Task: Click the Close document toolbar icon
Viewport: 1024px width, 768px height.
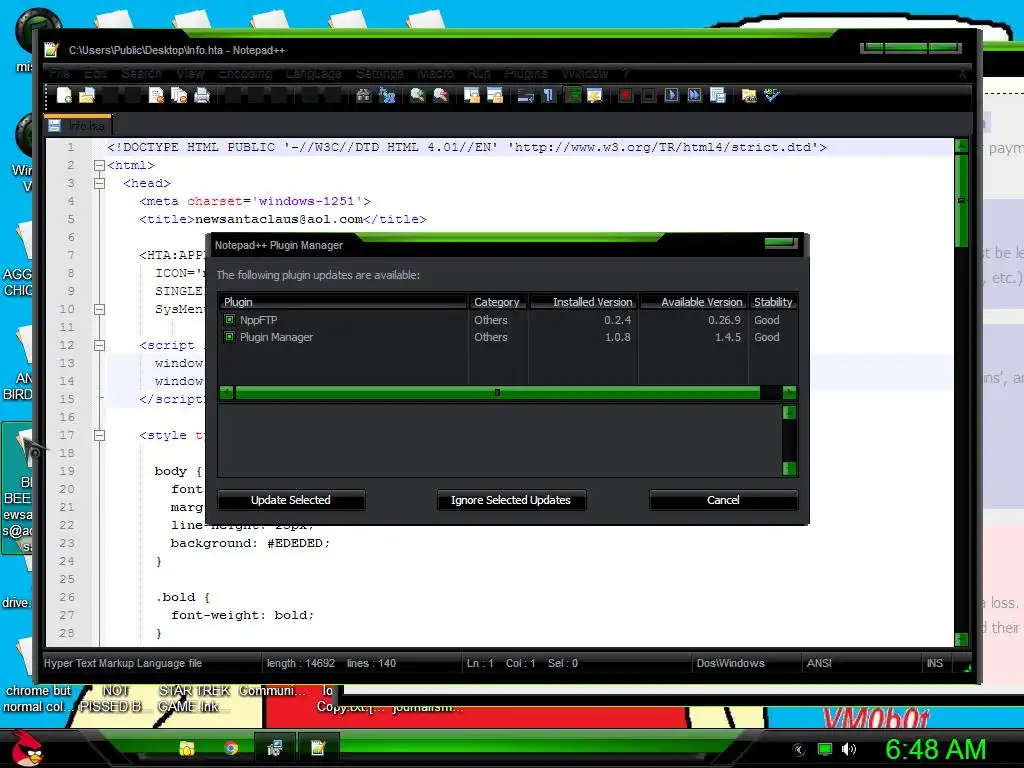Action: 156,95
